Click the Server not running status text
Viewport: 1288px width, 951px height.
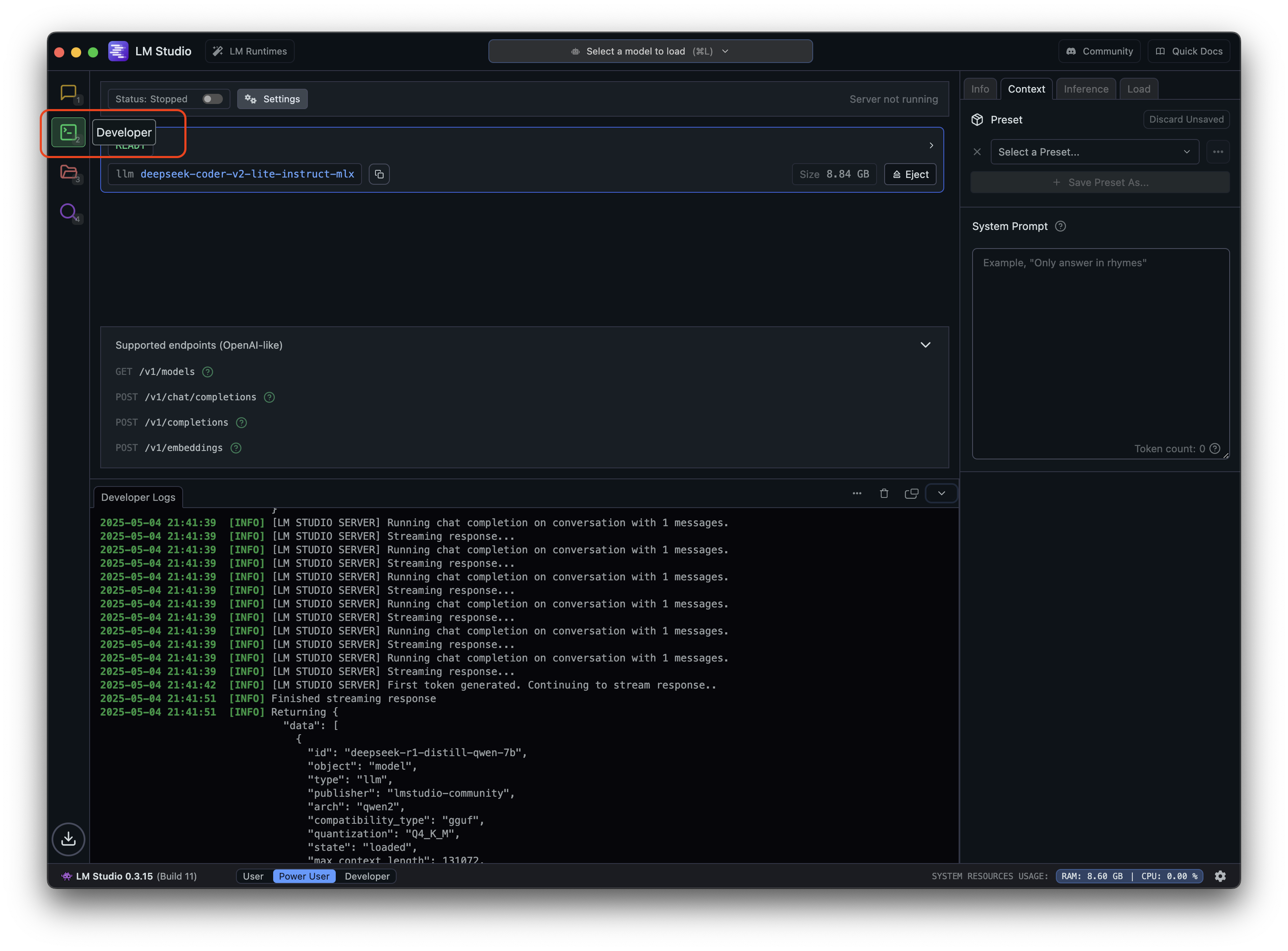click(x=893, y=99)
